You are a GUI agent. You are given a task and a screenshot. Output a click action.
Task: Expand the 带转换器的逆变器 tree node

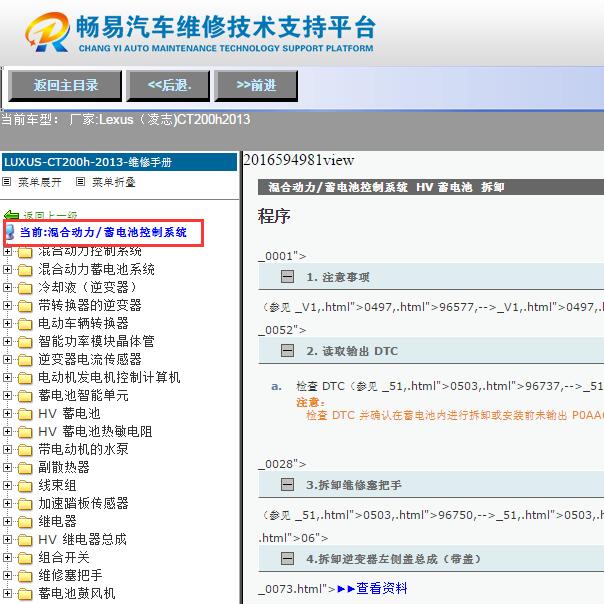(x=7, y=305)
